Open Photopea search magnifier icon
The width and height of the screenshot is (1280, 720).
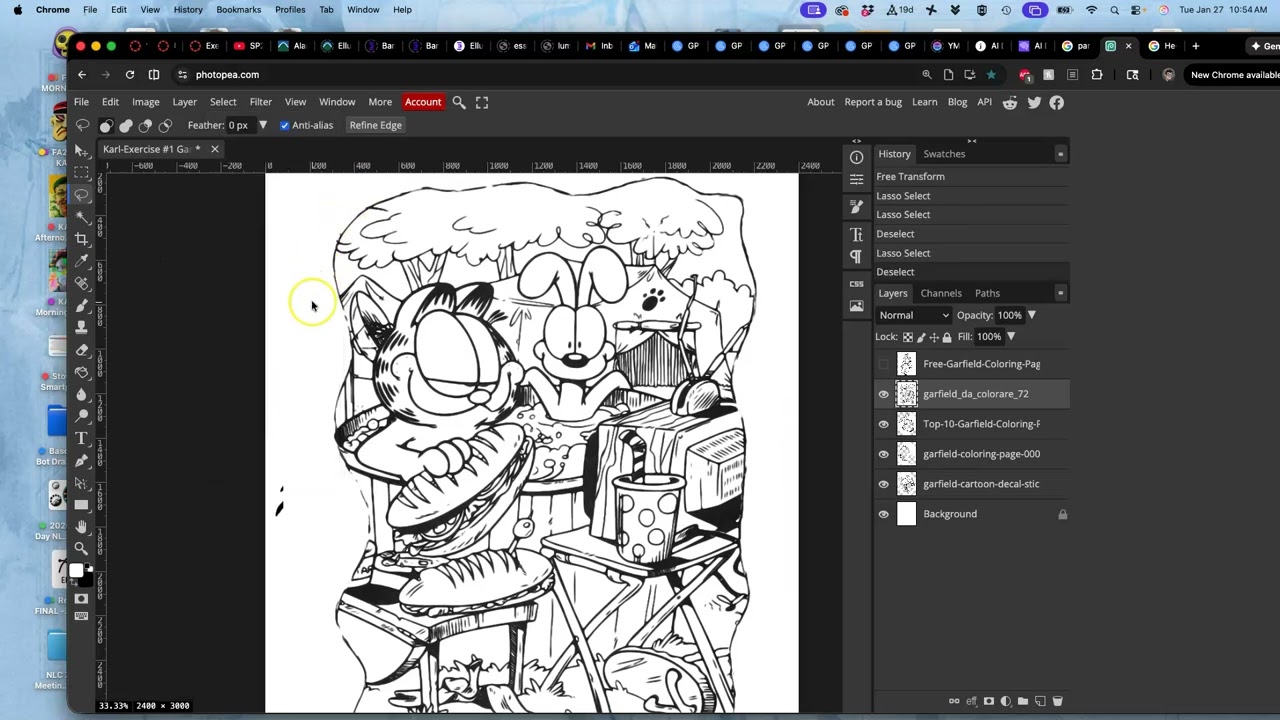(459, 102)
